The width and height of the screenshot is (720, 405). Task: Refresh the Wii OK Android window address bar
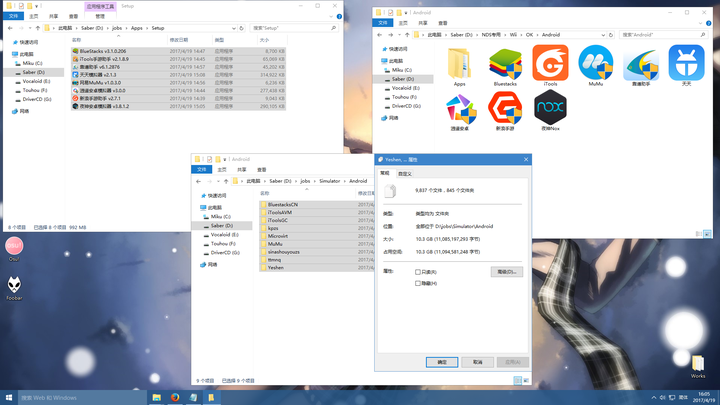click(x=611, y=35)
